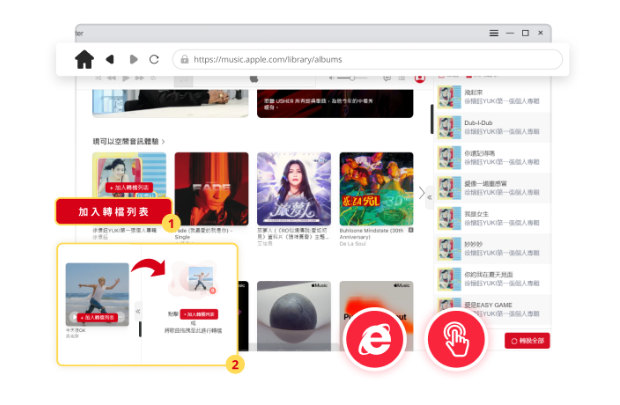Start playback with the play button

point(126,78)
